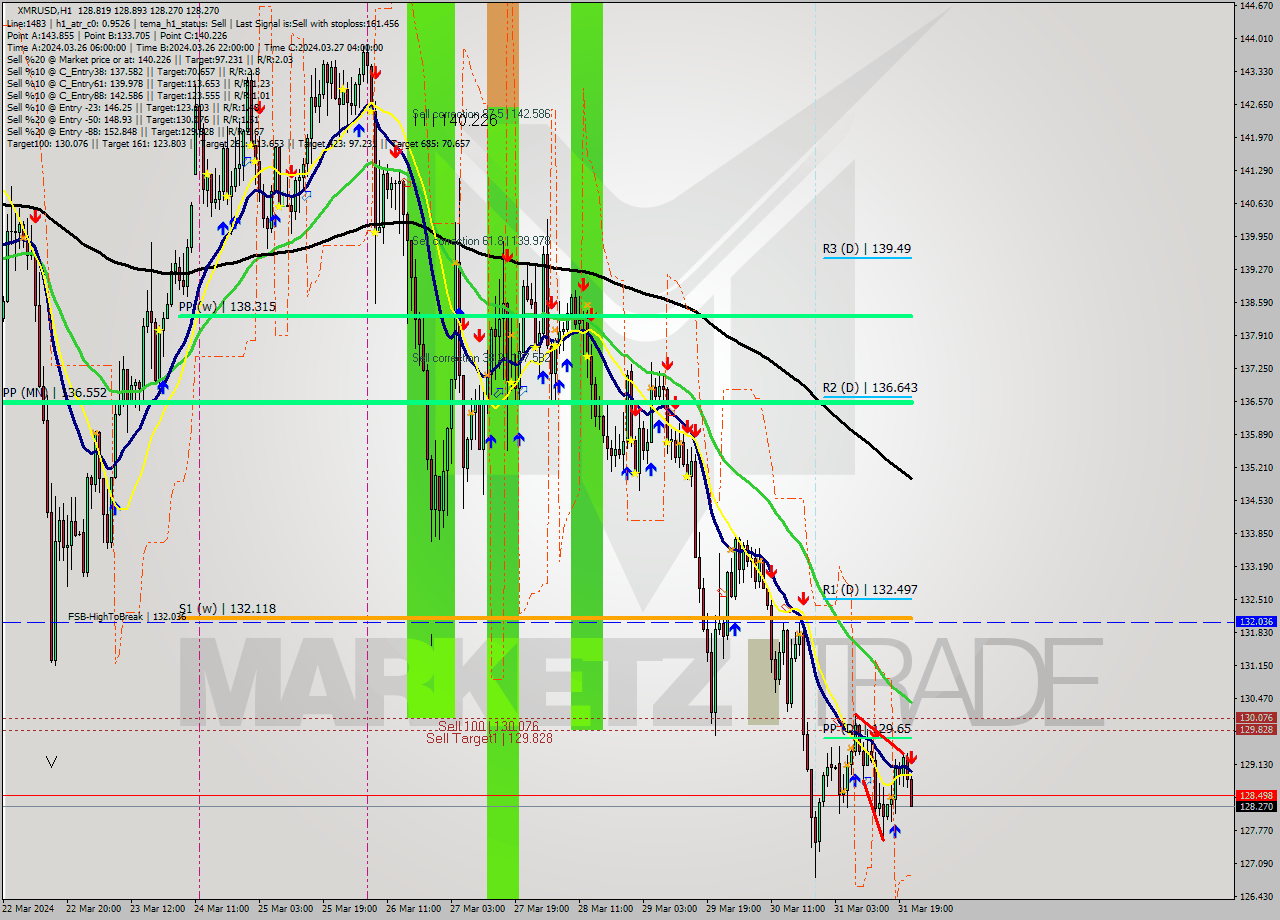Image resolution: width=1280 pixels, height=920 pixels.
Task: Select the Sell Target1 | 129.828 label
Action: click(489, 738)
